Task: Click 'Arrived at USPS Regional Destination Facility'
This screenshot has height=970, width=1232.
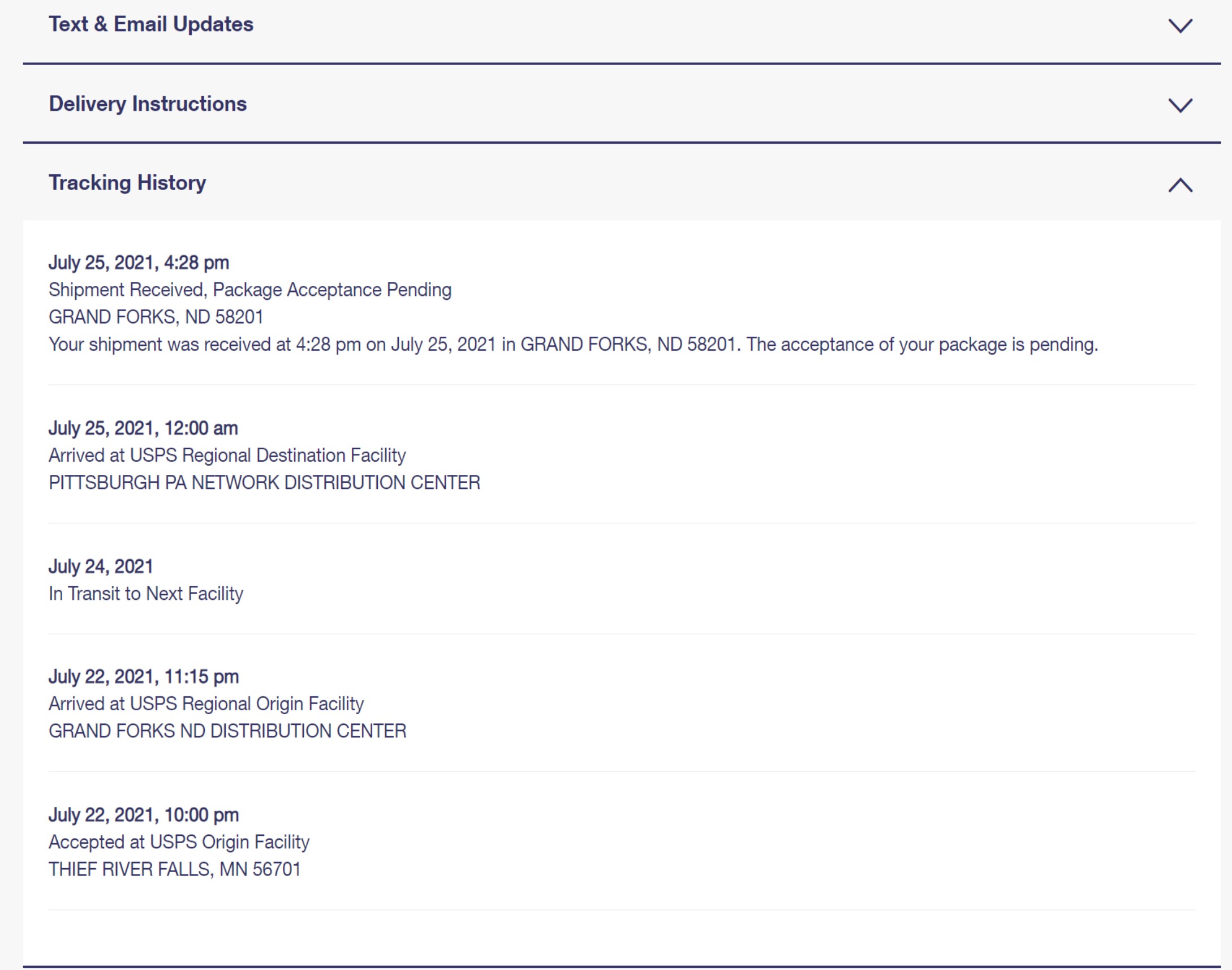Action: (x=227, y=456)
